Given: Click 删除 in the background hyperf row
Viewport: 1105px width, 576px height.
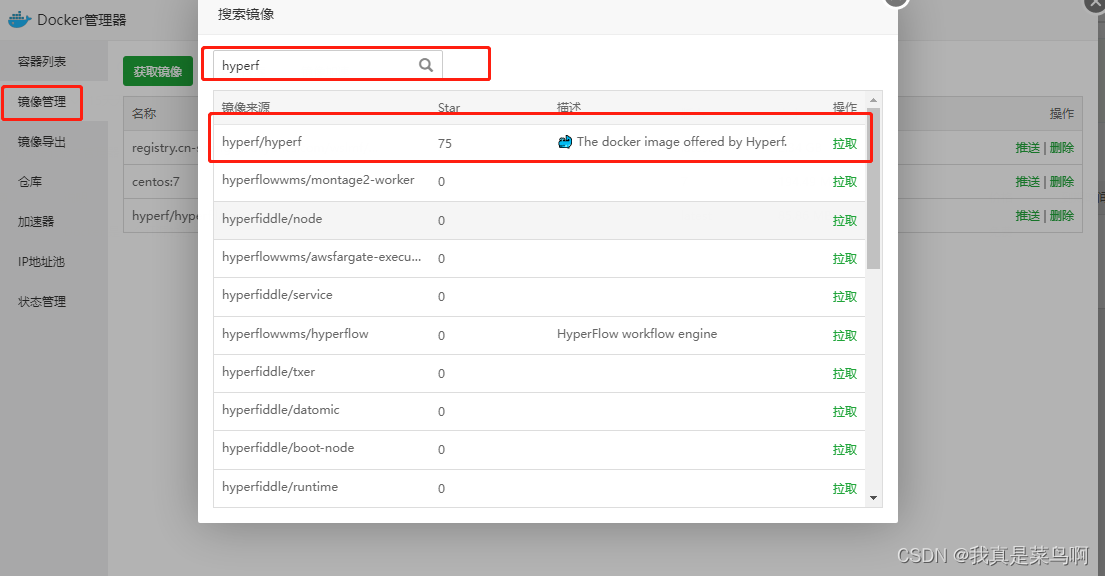Looking at the screenshot, I should (1061, 215).
